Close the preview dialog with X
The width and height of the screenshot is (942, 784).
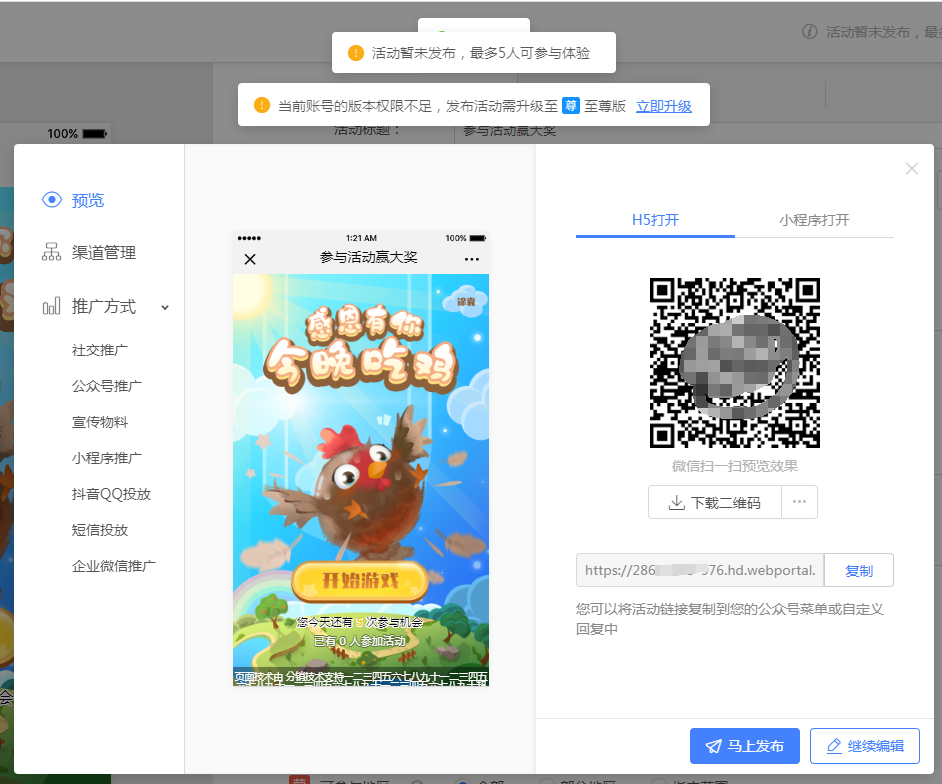click(911, 169)
